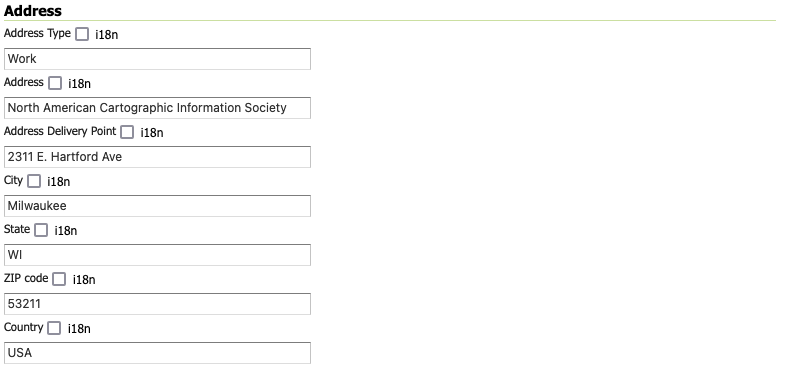Screen dimensions: 788x372
Task: Focus the ZIP code field with 53211
Action: pos(157,304)
